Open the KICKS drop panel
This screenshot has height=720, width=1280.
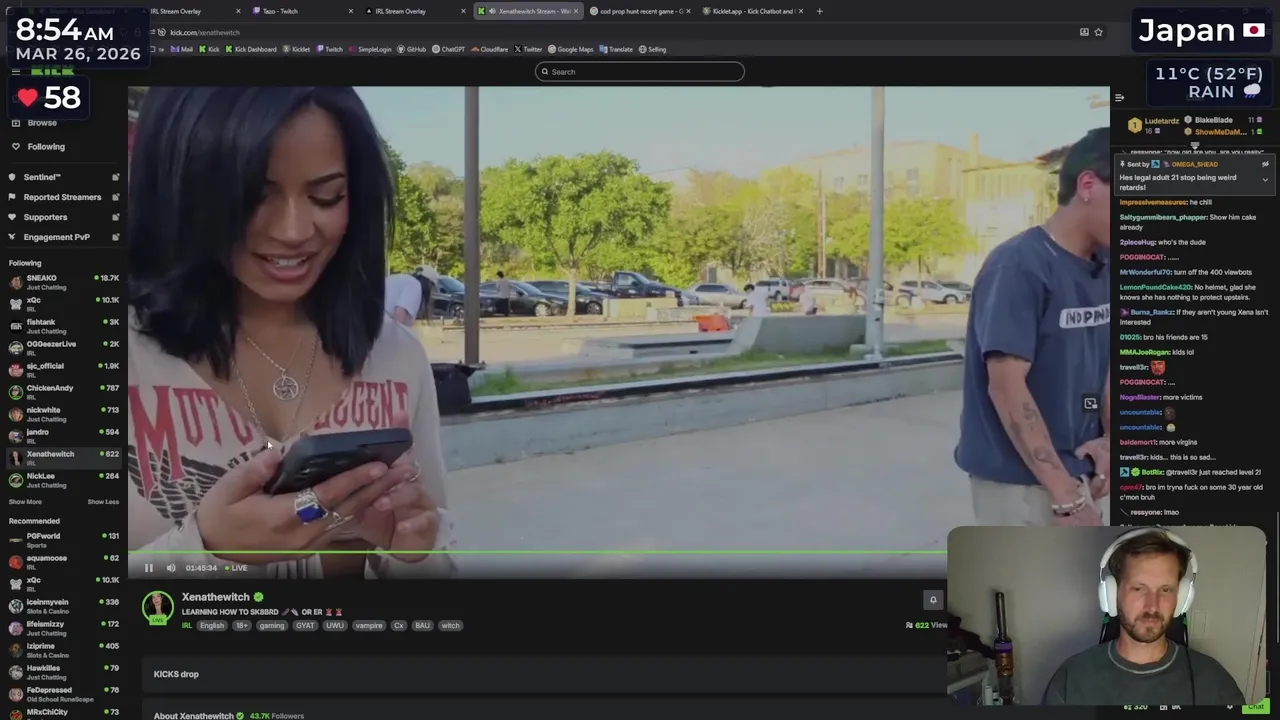click(545, 674)
